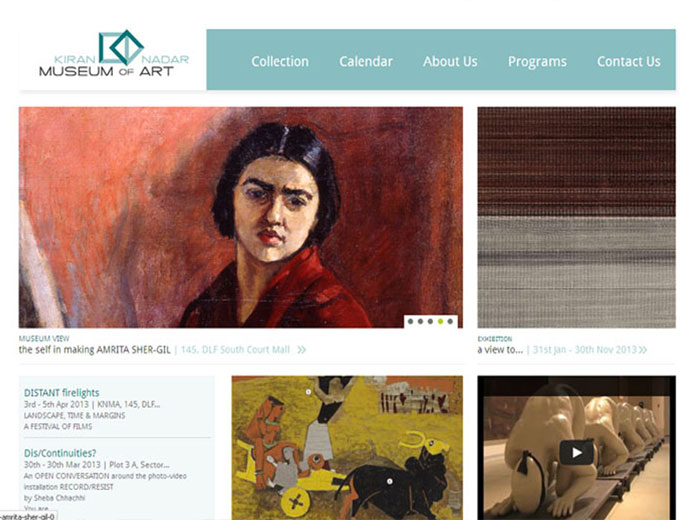Select the third slideshow dot
The image size is (700, 520).
click(x=430, y=321)
